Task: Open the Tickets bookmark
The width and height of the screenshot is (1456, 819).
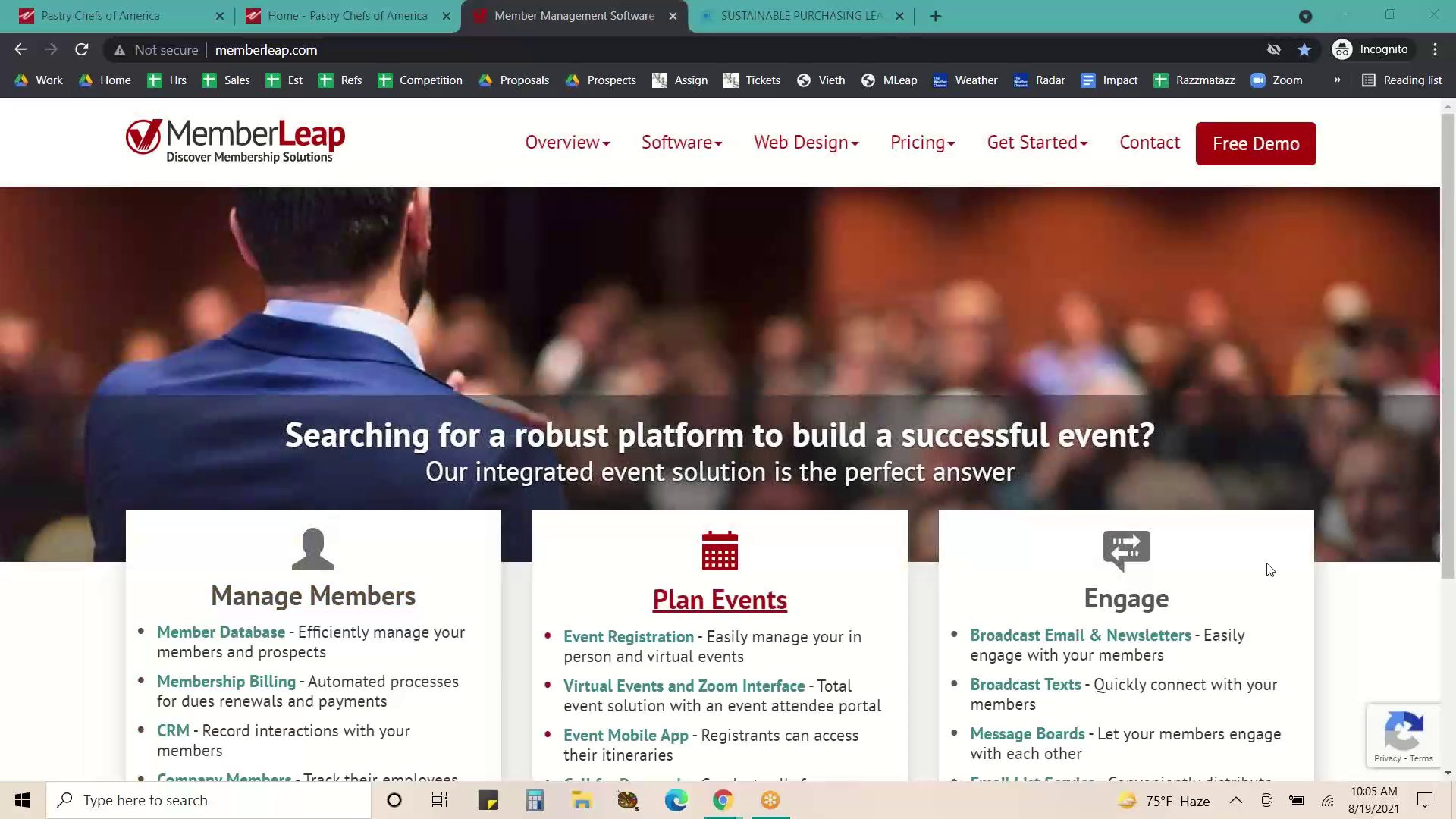Action: pyautogui.click(x=752, y=80)
